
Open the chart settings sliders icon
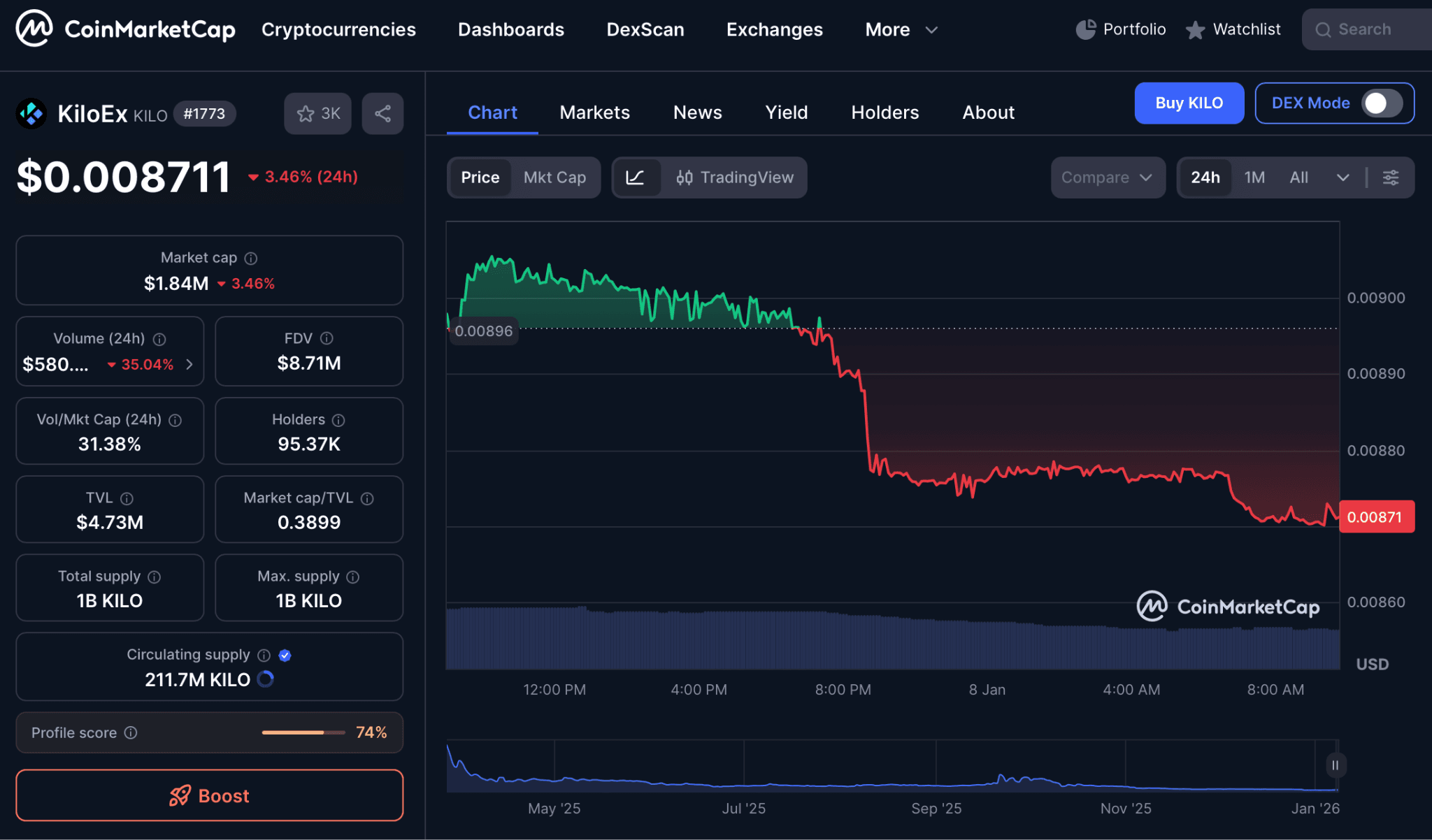coord(1391,178)
